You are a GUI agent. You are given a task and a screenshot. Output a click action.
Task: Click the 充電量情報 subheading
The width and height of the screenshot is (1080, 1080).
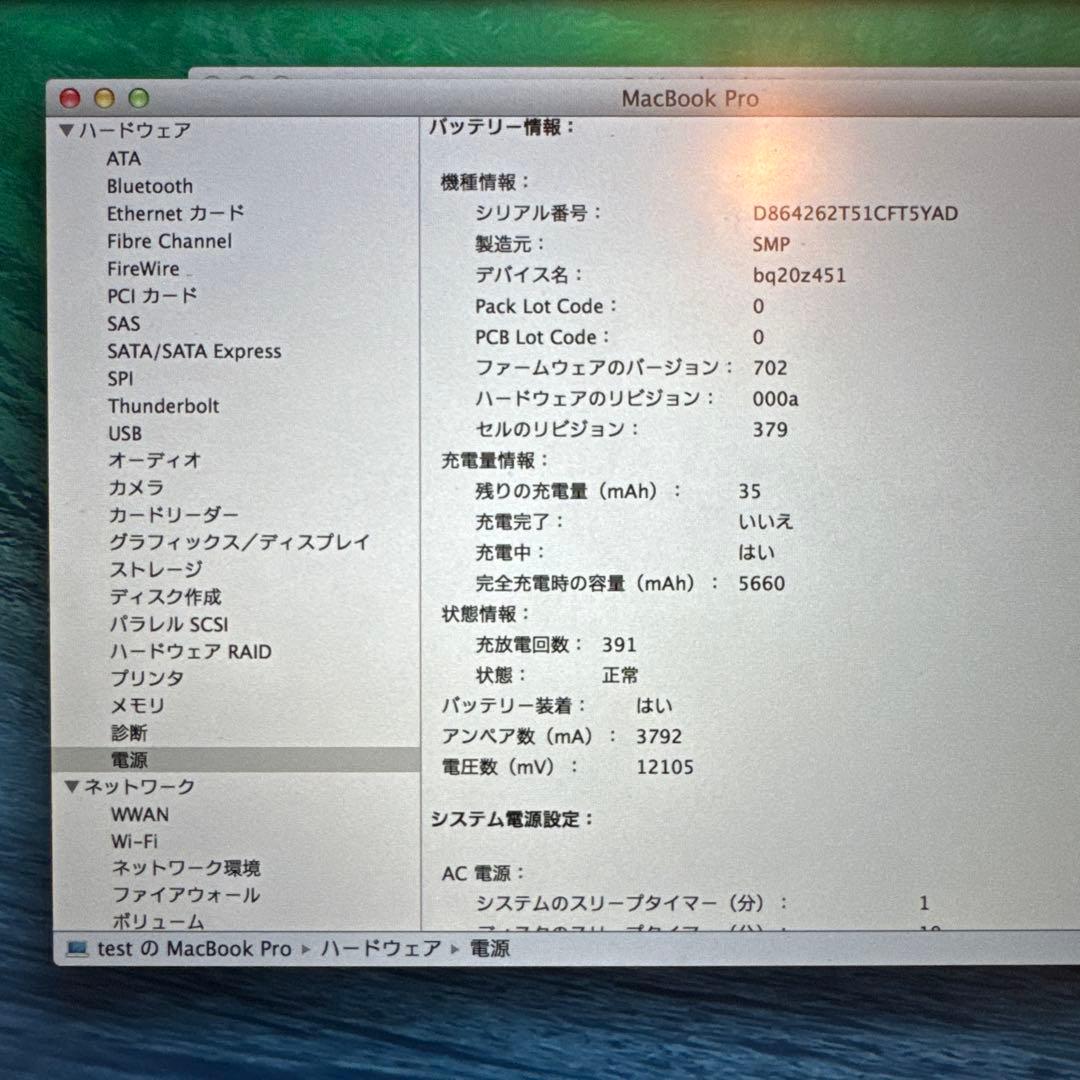tap(495, 460)
